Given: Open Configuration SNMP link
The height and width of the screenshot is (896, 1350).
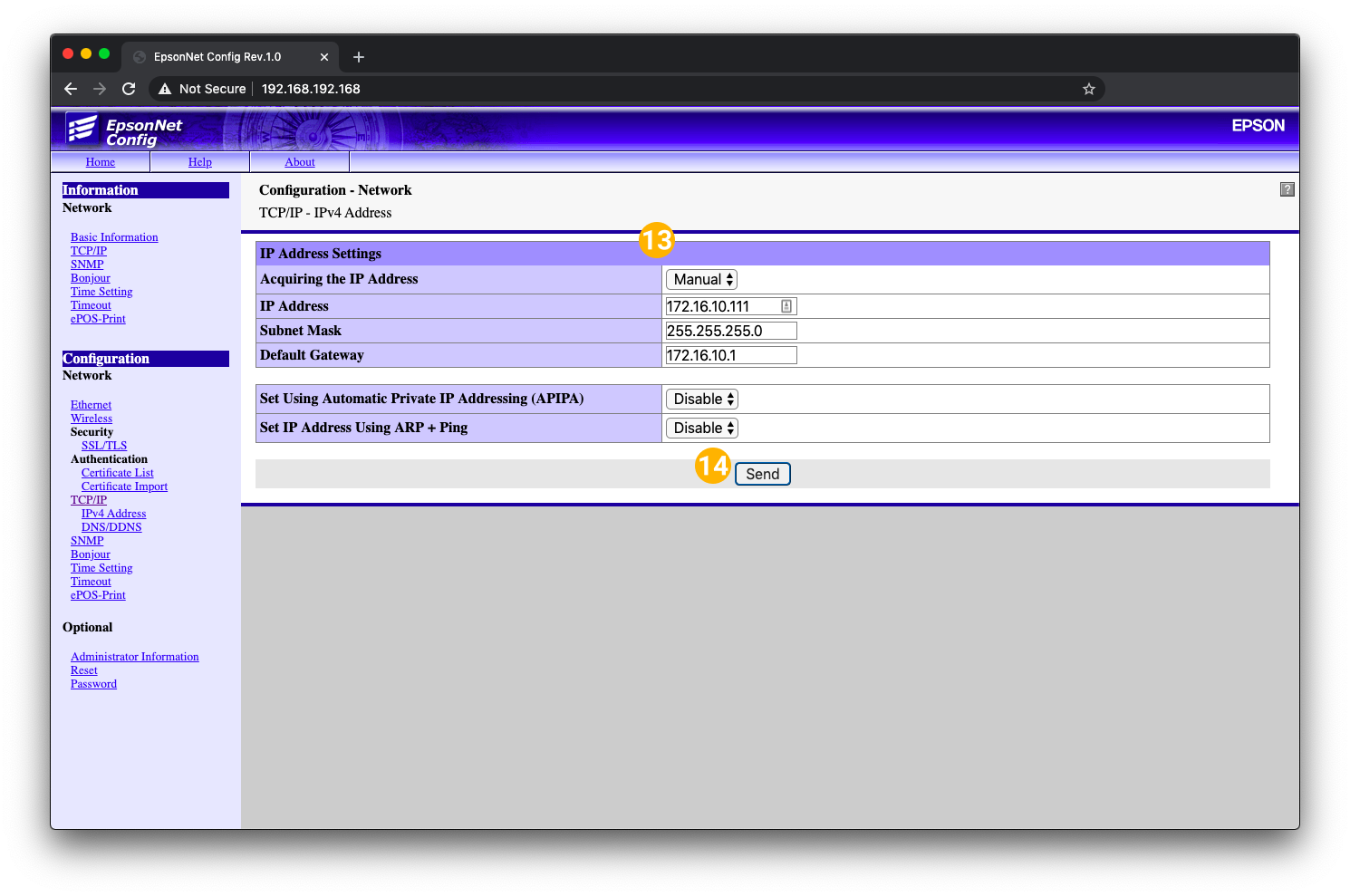Looking at the screenshot, I should point(87,541).
